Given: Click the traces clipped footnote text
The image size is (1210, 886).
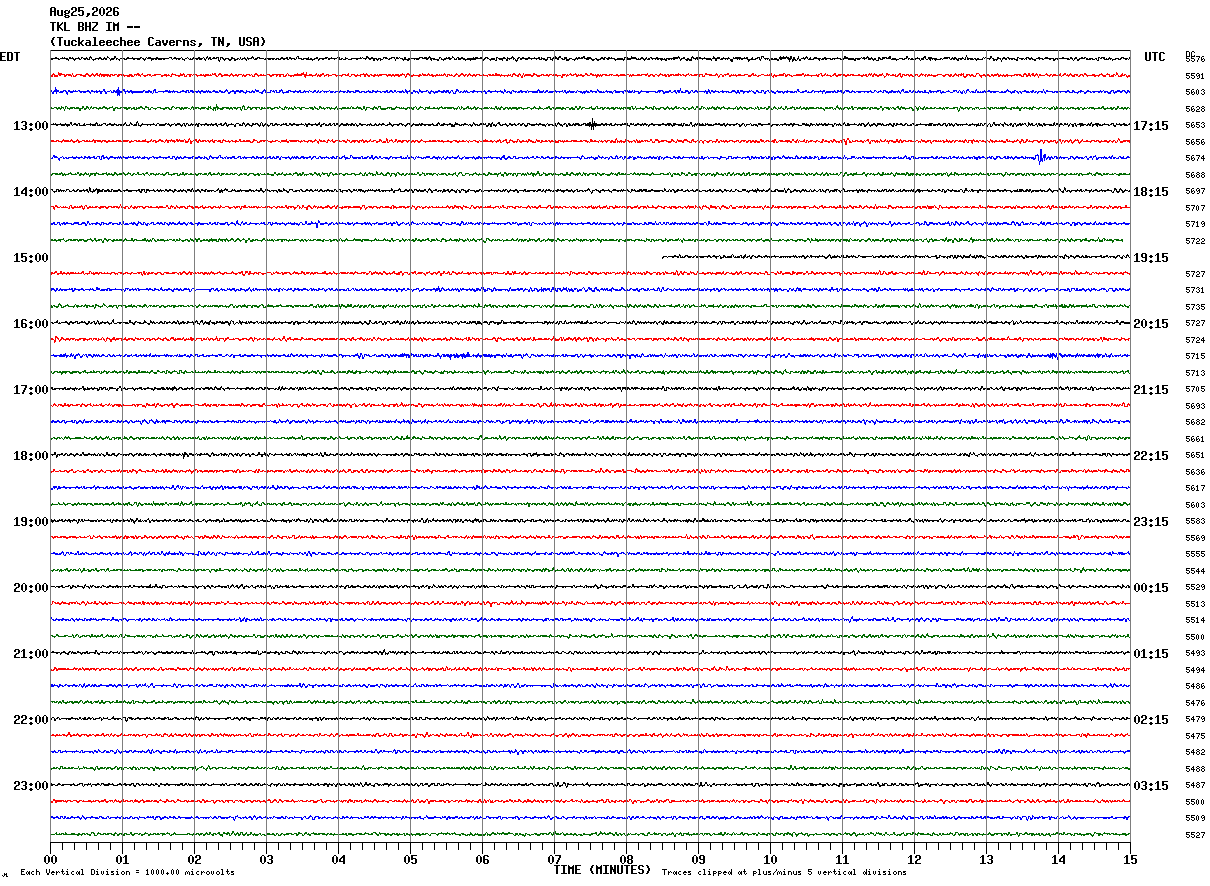Looking at the screenshot, I should coord(784,873).
